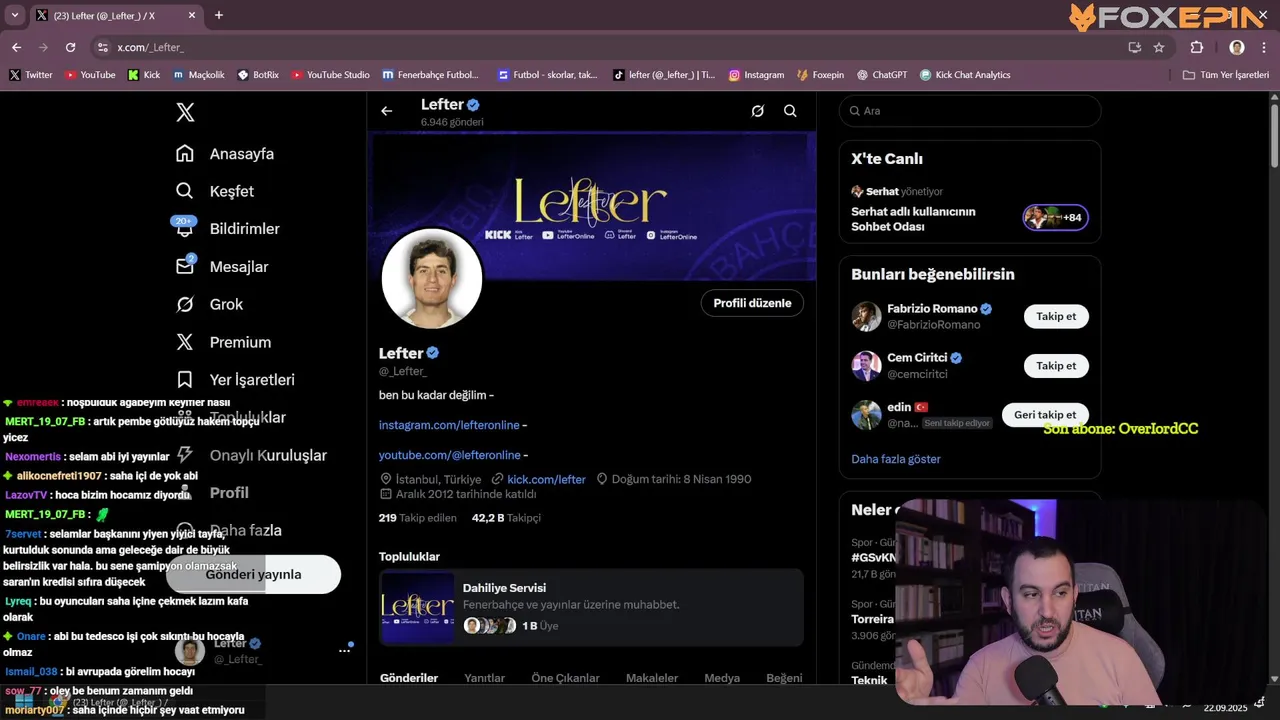The image size is (1280, 720).
Task: Open Chrome profile avatar icon
Action: [x=1237, y=47]
